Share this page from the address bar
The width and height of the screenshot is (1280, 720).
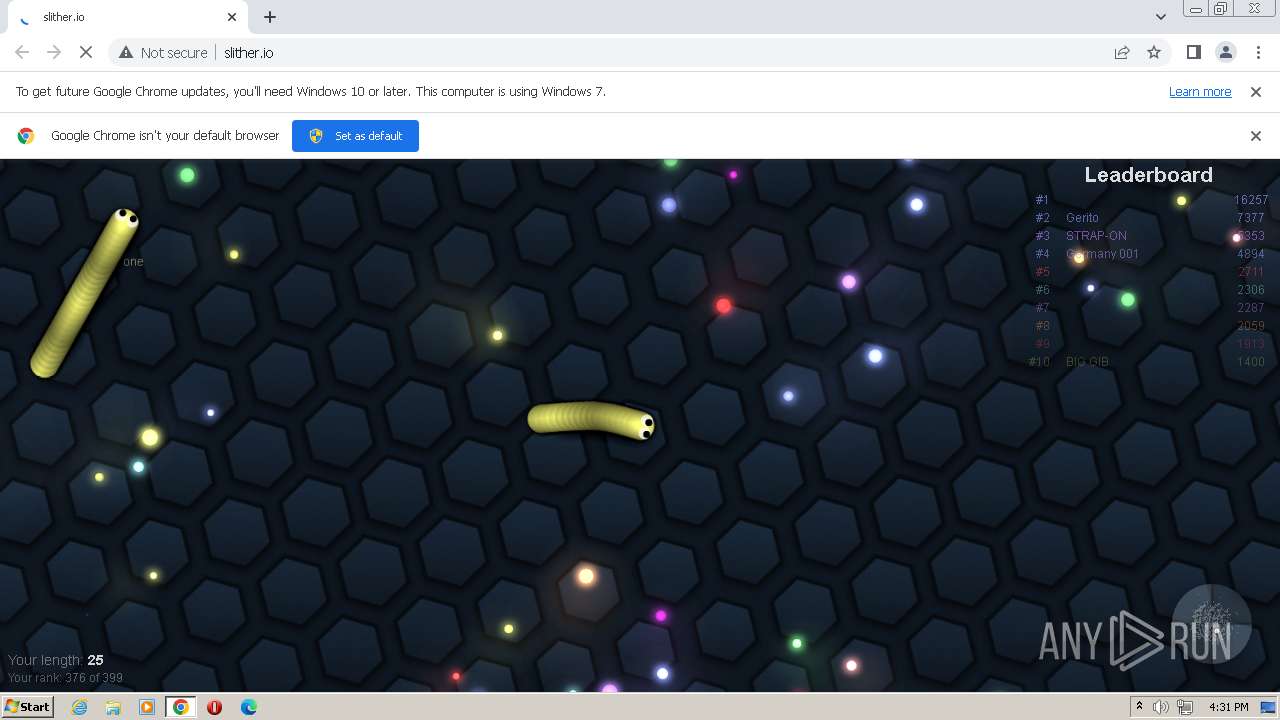[x=1122, y=52]
